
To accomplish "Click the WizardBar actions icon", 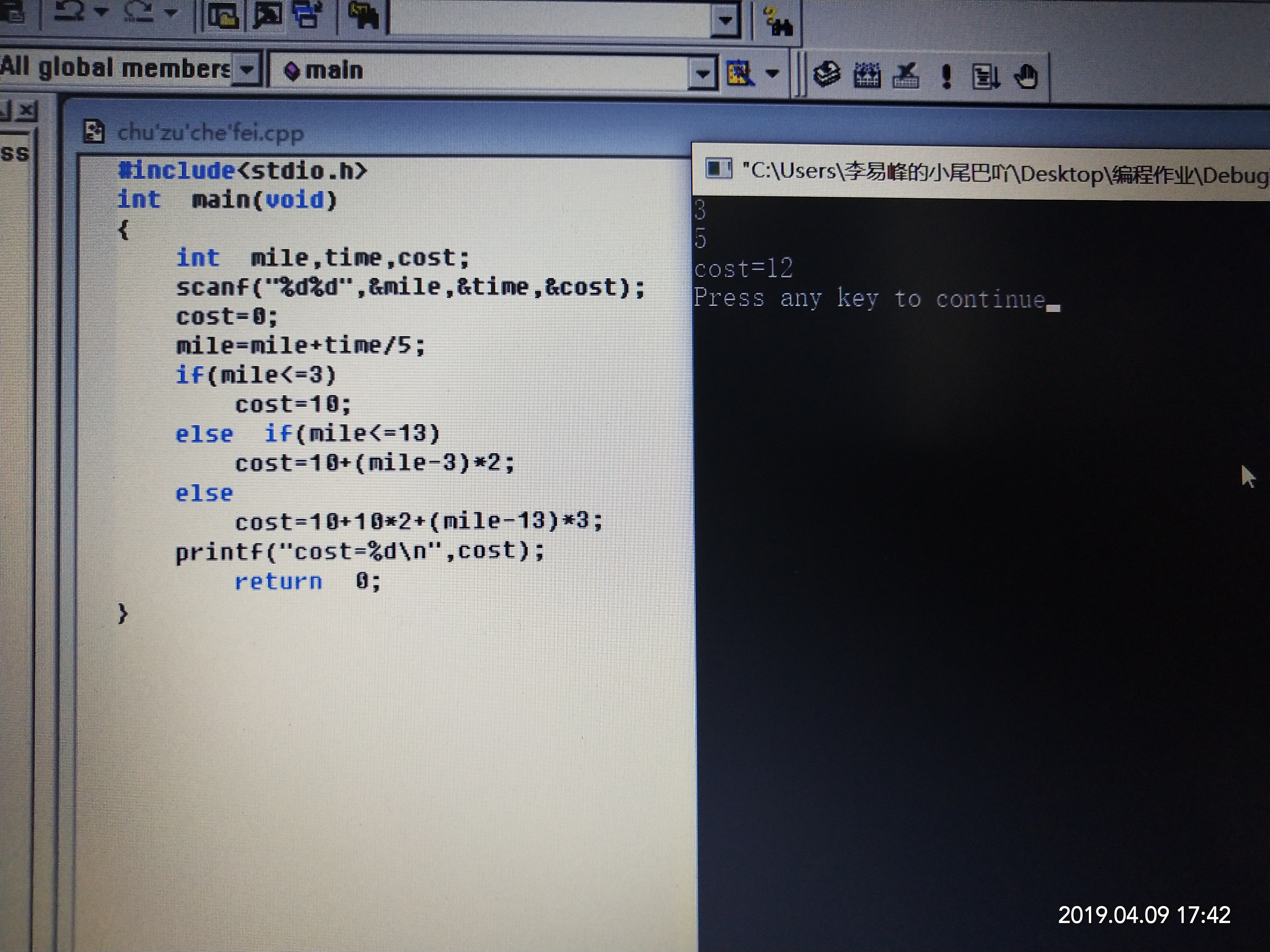I will [741, 73].
